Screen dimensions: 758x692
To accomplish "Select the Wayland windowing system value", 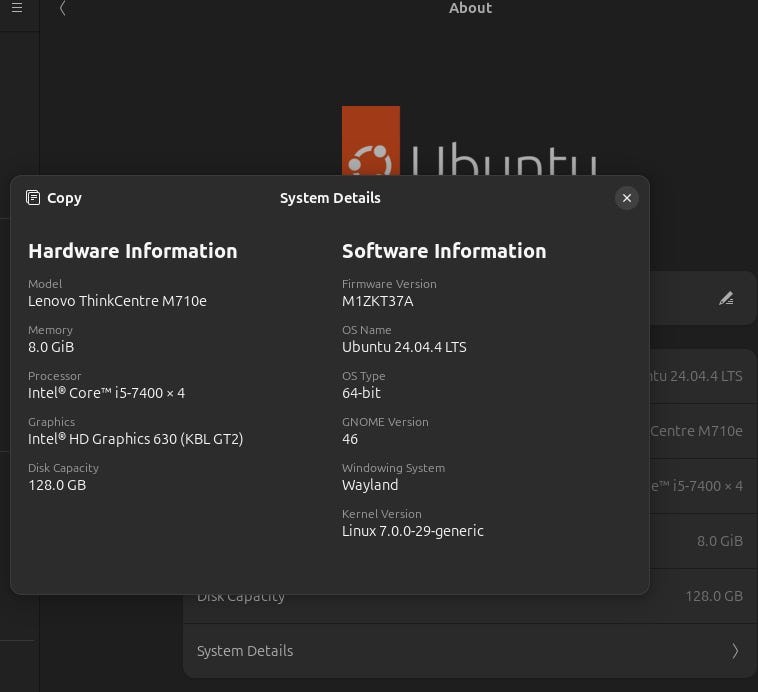I will 370,485.
